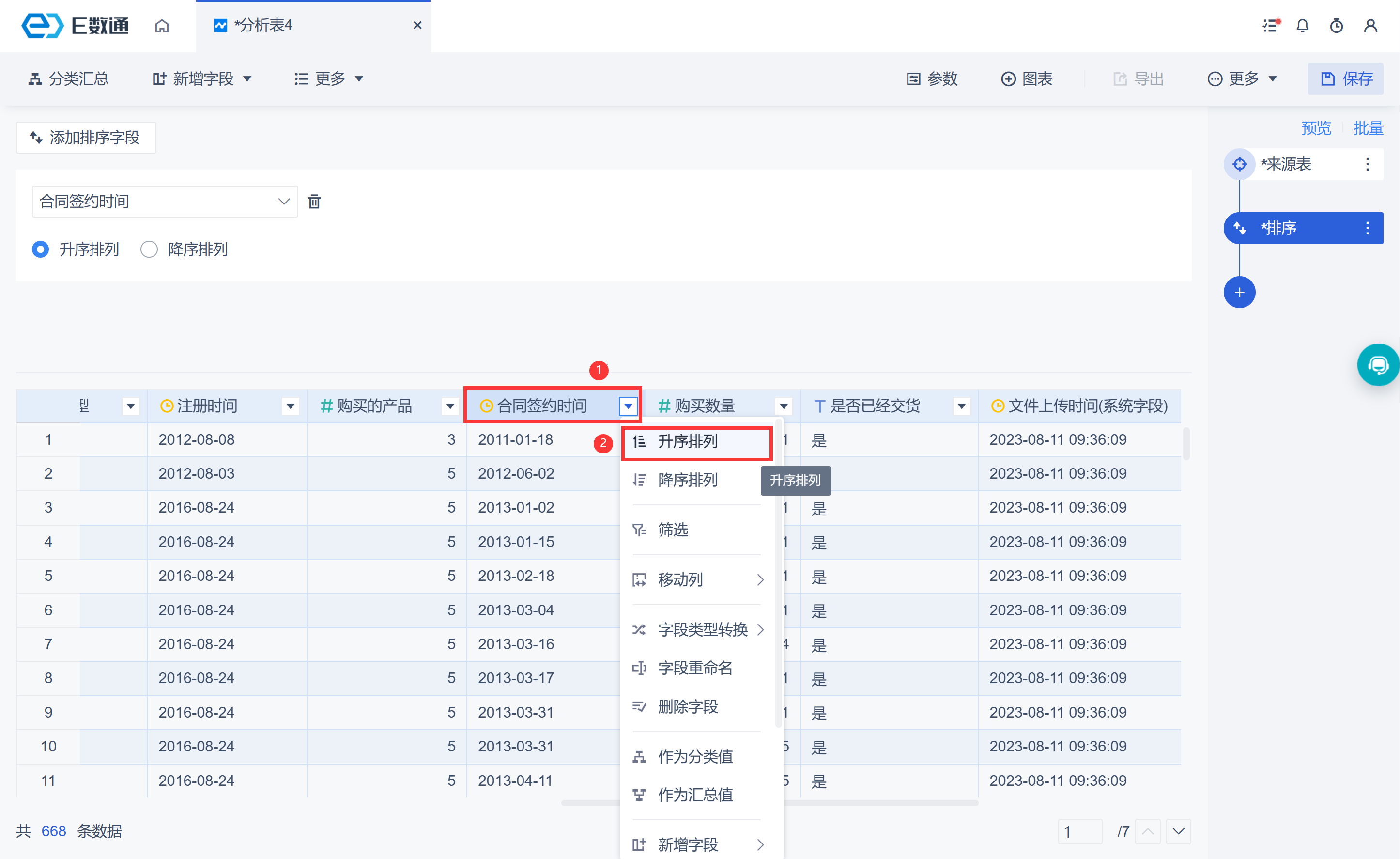
Task: Select the 降序排列 radio button
Action: [x=149, y=249]
